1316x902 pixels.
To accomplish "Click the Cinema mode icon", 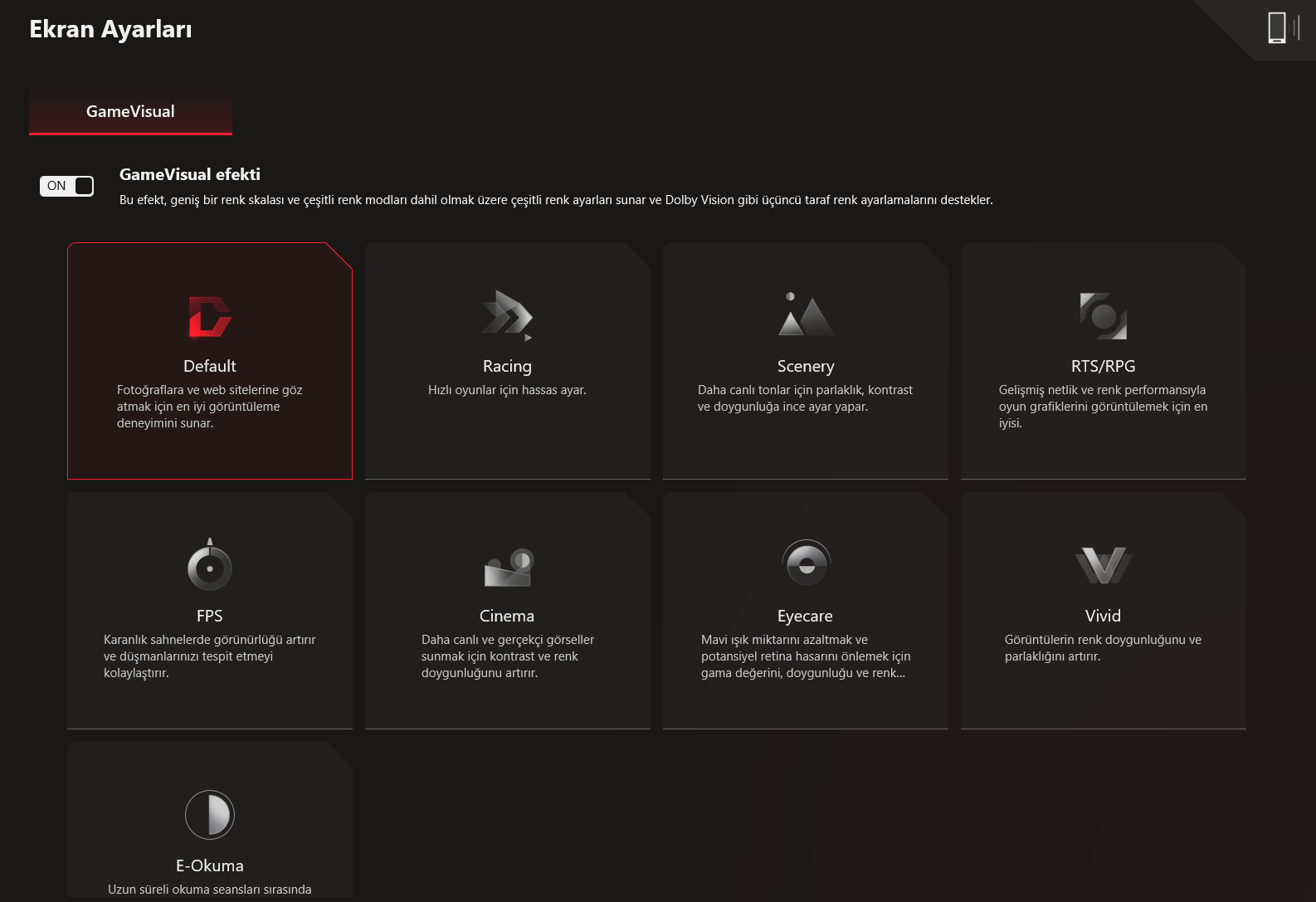I will [x=508, y=567].
